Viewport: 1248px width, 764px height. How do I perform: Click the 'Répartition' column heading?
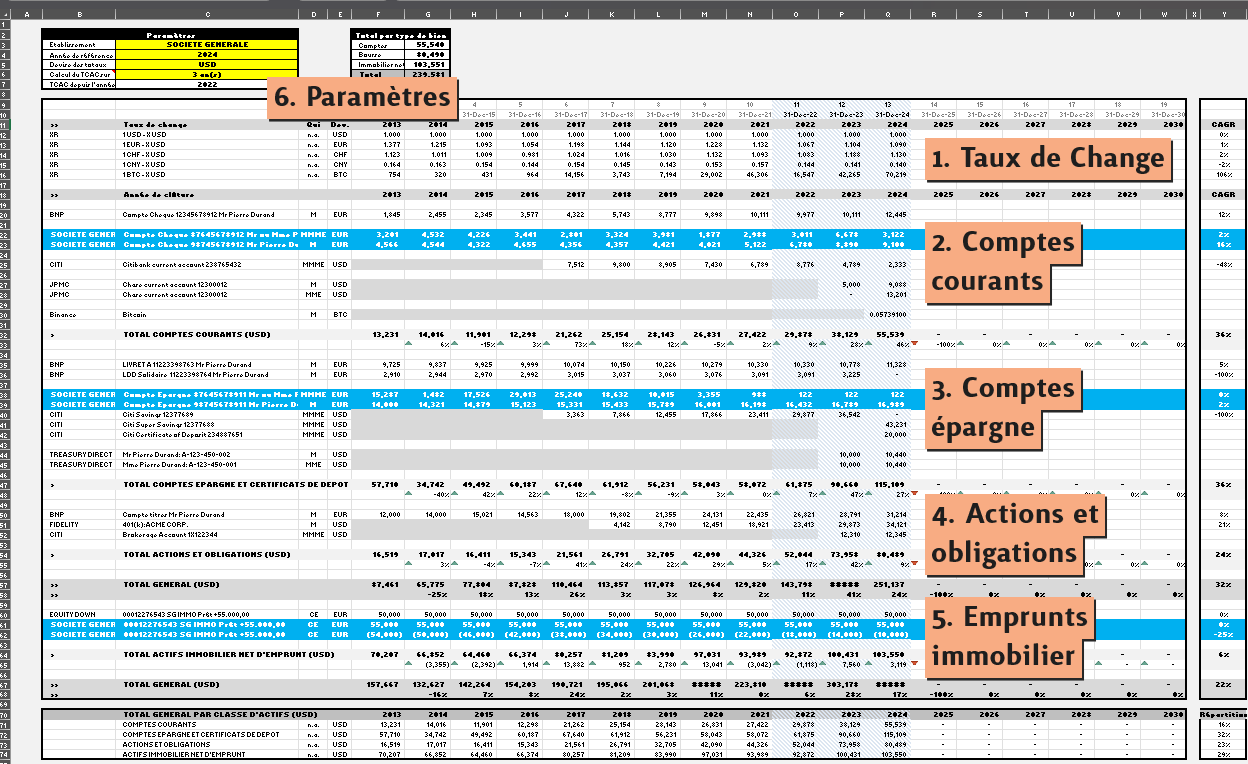click(x=1223, y=714)
